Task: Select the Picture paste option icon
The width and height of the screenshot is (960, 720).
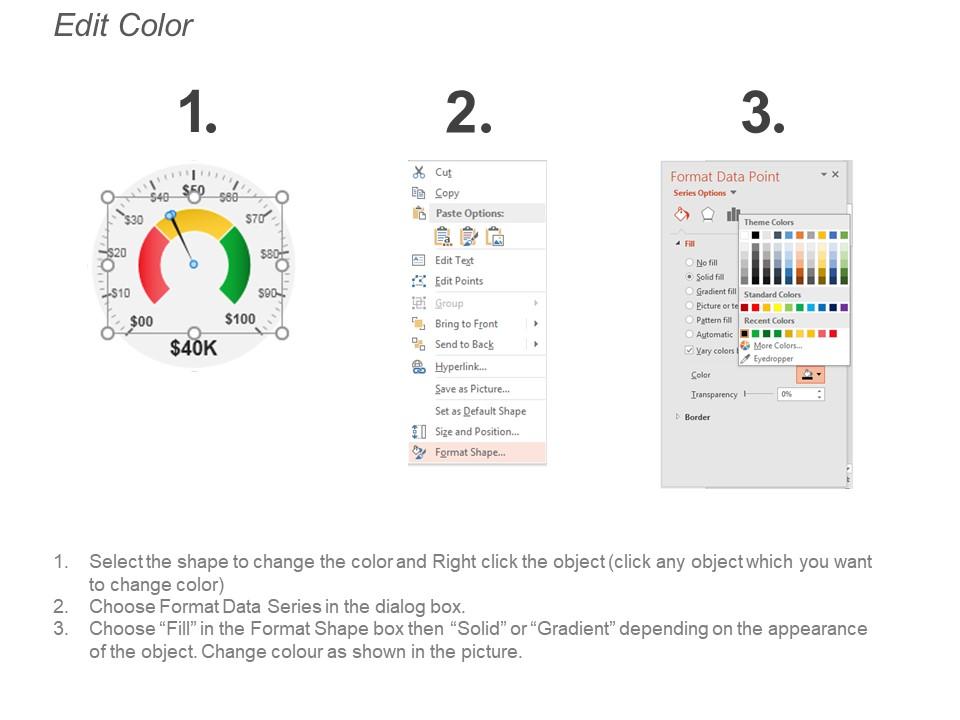Action: [495, 236]
